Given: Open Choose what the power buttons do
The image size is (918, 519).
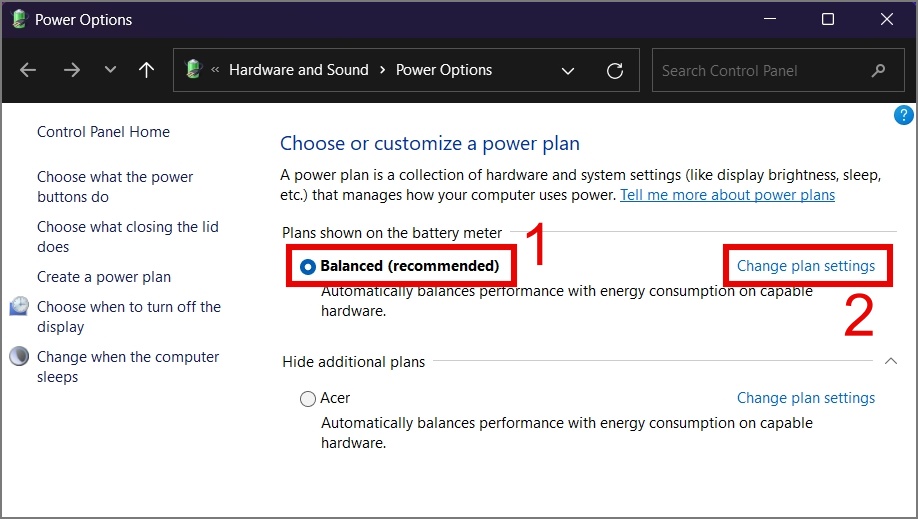Looking at the screenshot, I should (115, 187).
